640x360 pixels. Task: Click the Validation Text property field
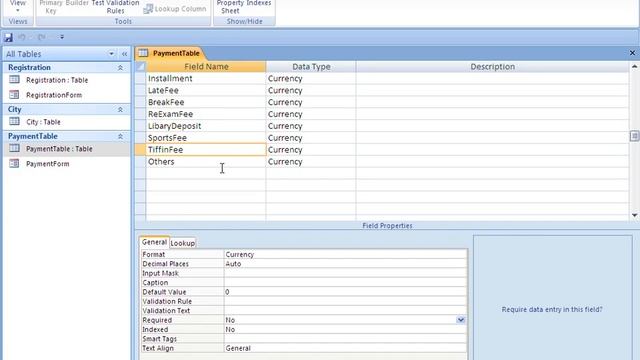[345, 311]
